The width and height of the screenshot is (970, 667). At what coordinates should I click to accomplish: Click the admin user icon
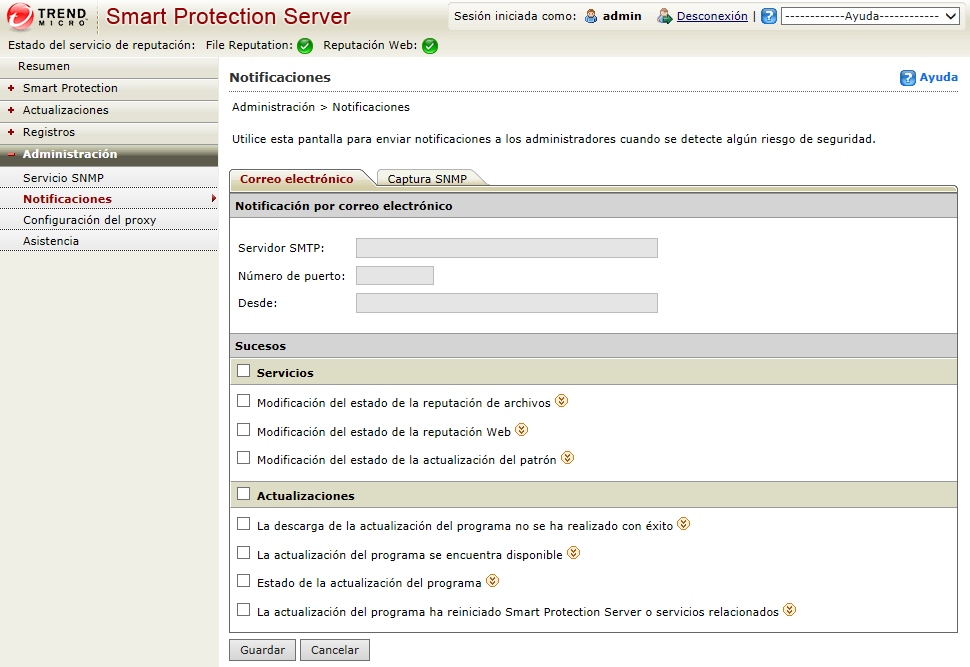coord(591,17)
